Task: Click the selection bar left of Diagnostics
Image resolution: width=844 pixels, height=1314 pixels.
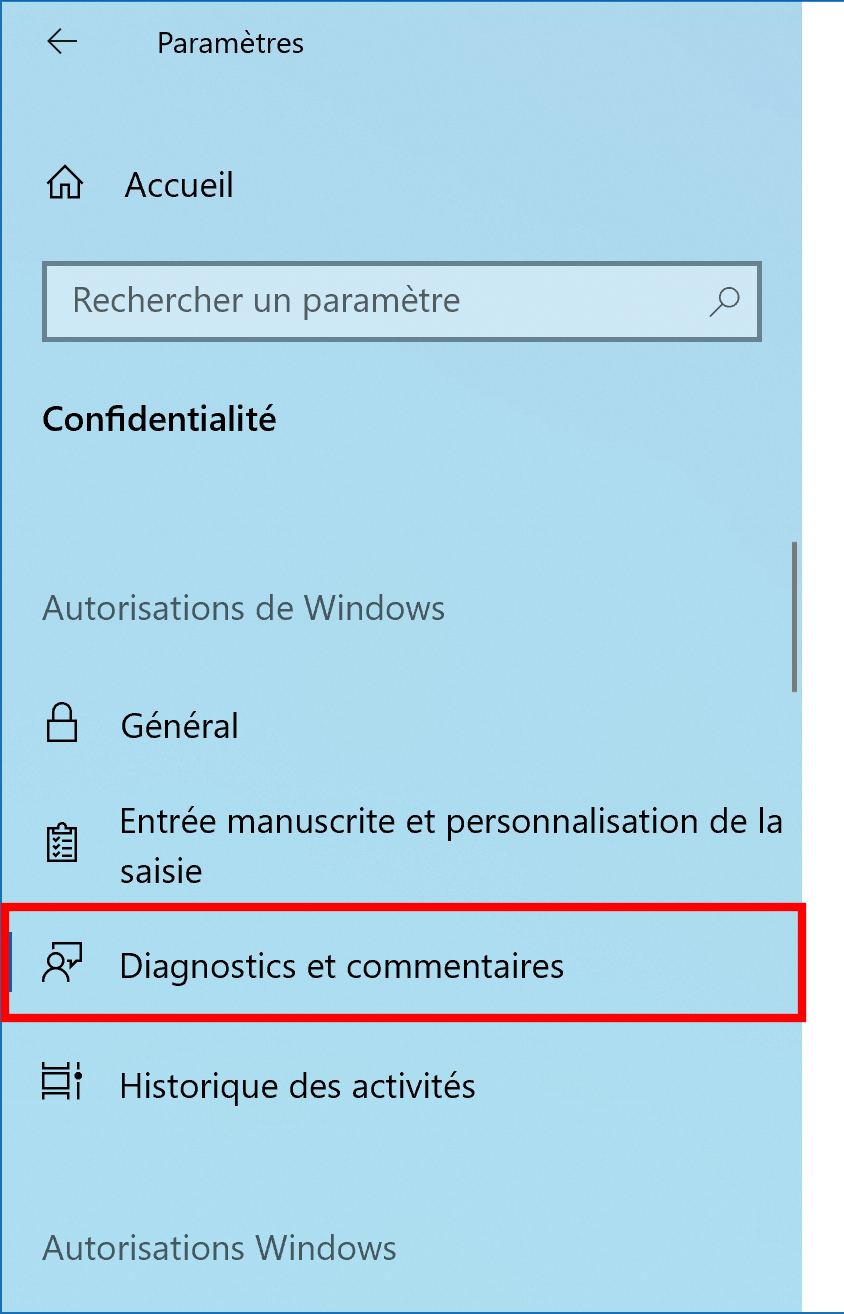Action: pyautogui.click(x=9, y=965)
